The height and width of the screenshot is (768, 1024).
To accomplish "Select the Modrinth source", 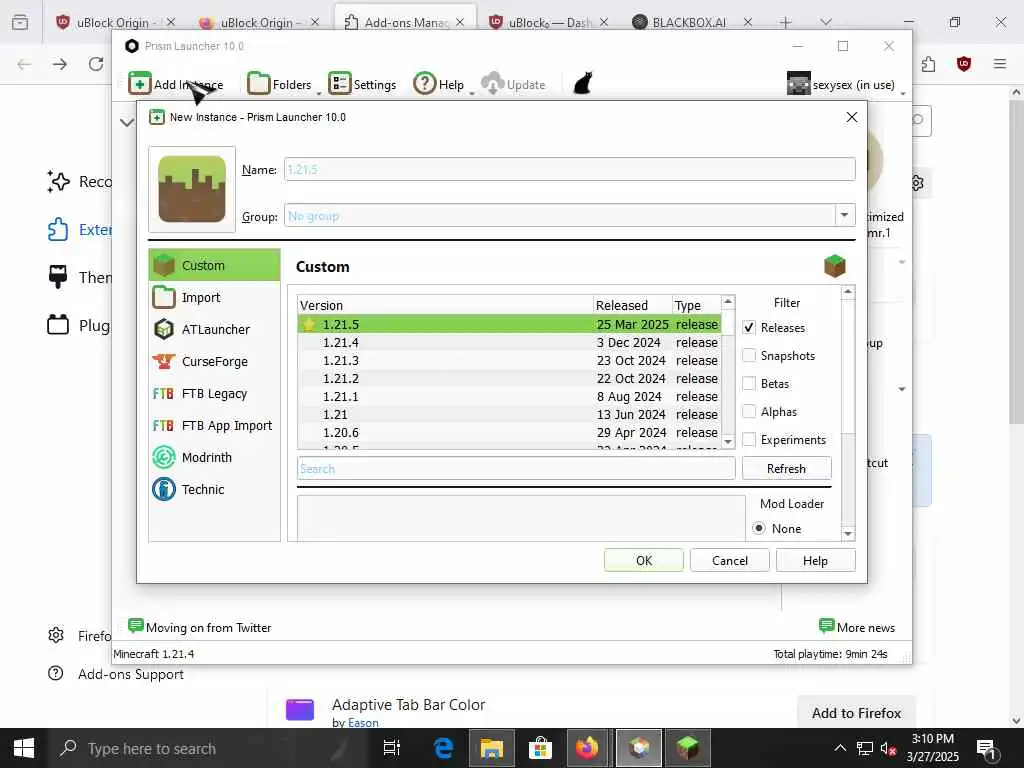I will pos(214,457).
